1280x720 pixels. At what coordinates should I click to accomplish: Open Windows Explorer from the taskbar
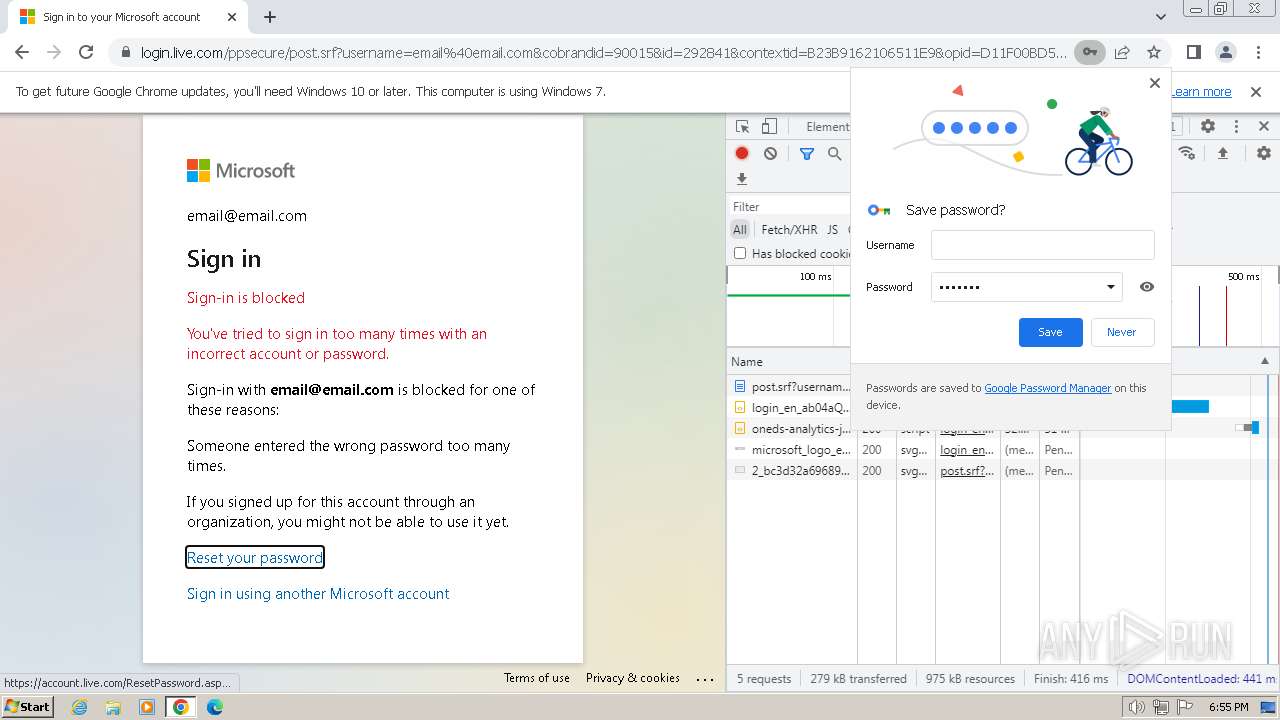click(x=113, y=707)
